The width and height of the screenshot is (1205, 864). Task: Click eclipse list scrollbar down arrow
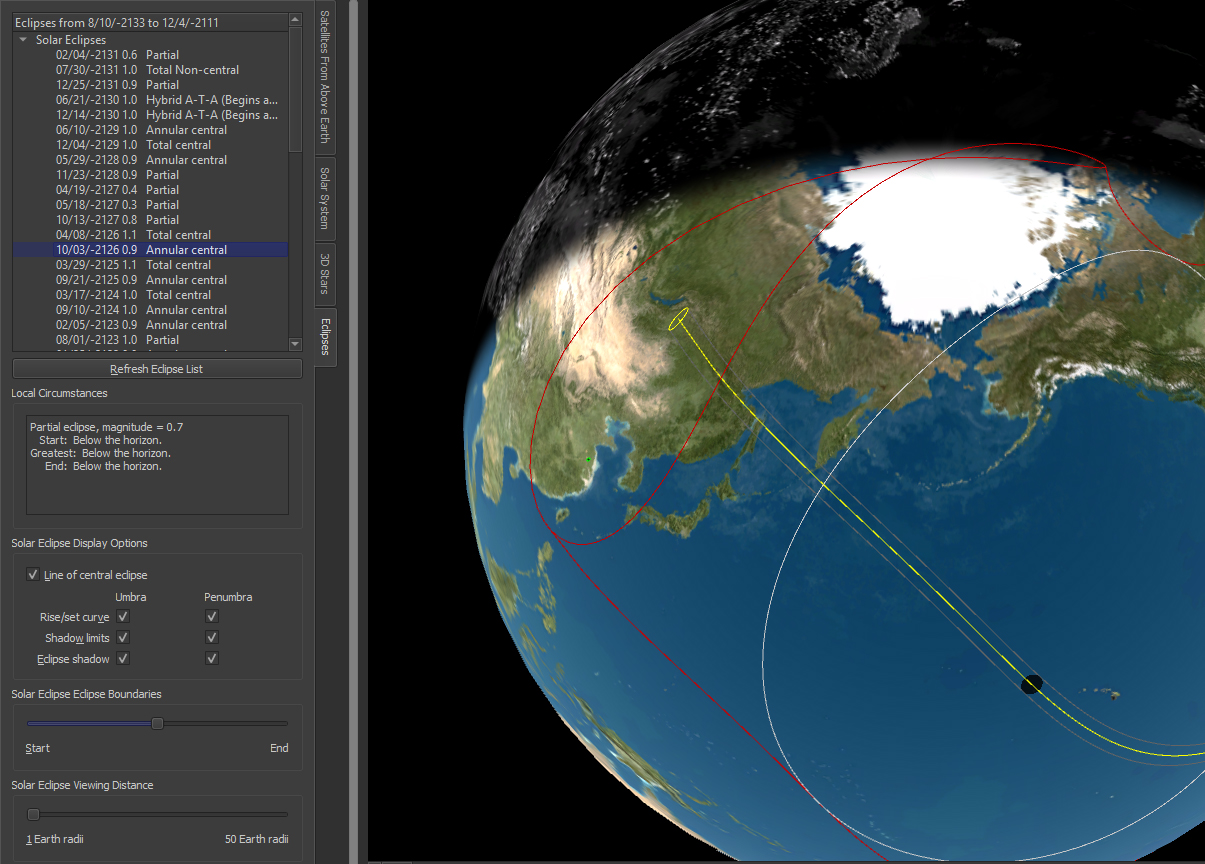[295, 344]
